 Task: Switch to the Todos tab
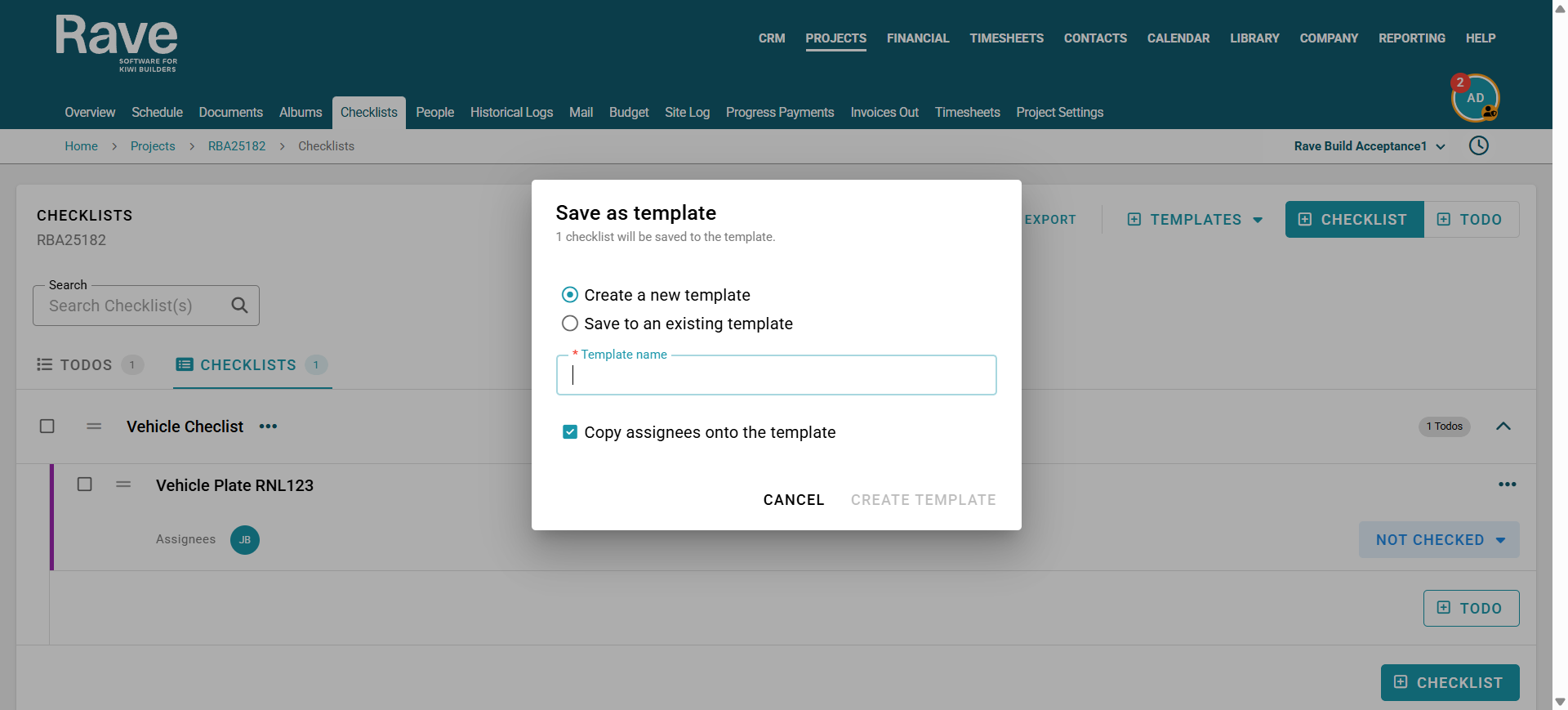(90, 365)
